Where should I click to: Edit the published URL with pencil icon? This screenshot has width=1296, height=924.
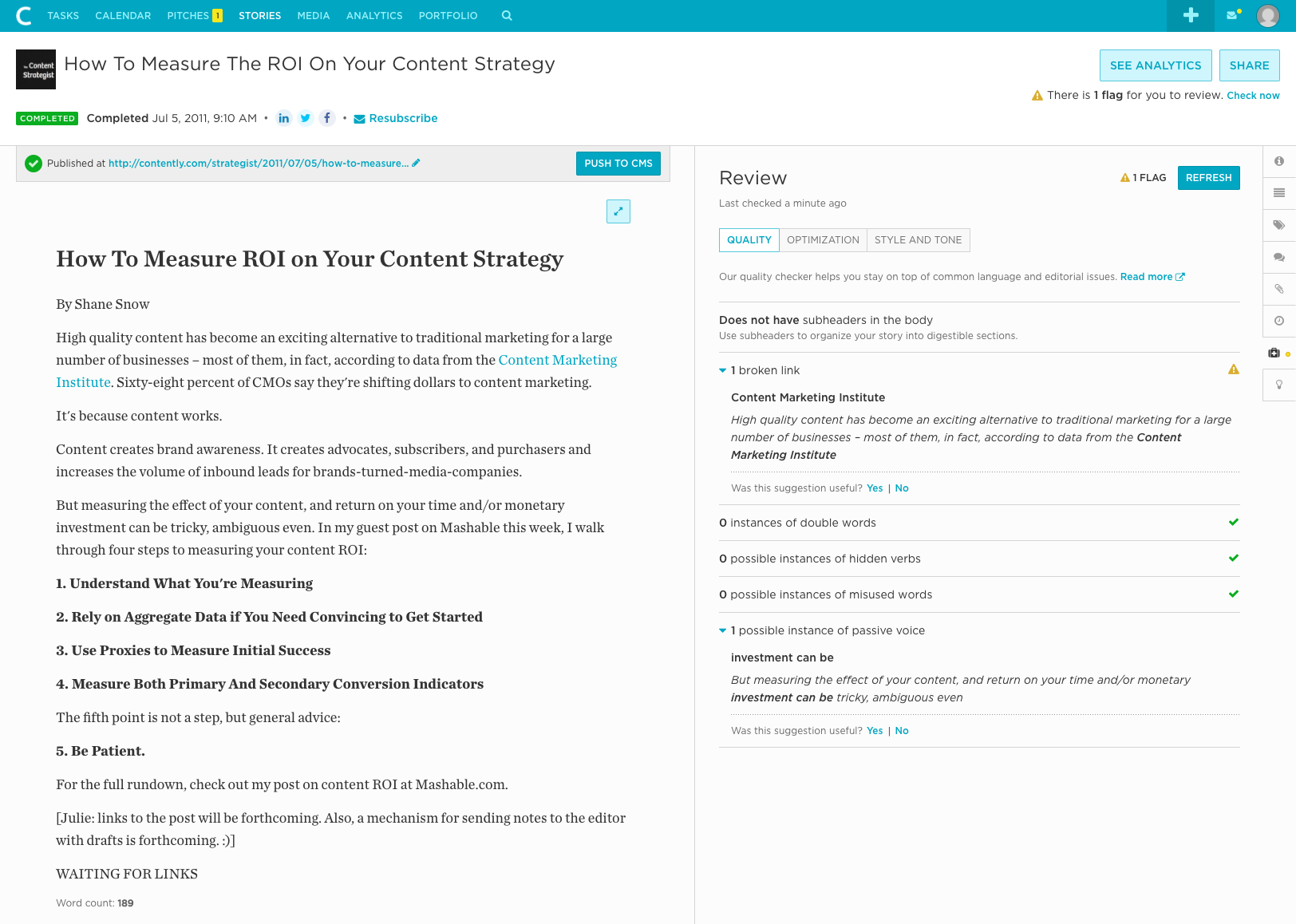point(416,163)
